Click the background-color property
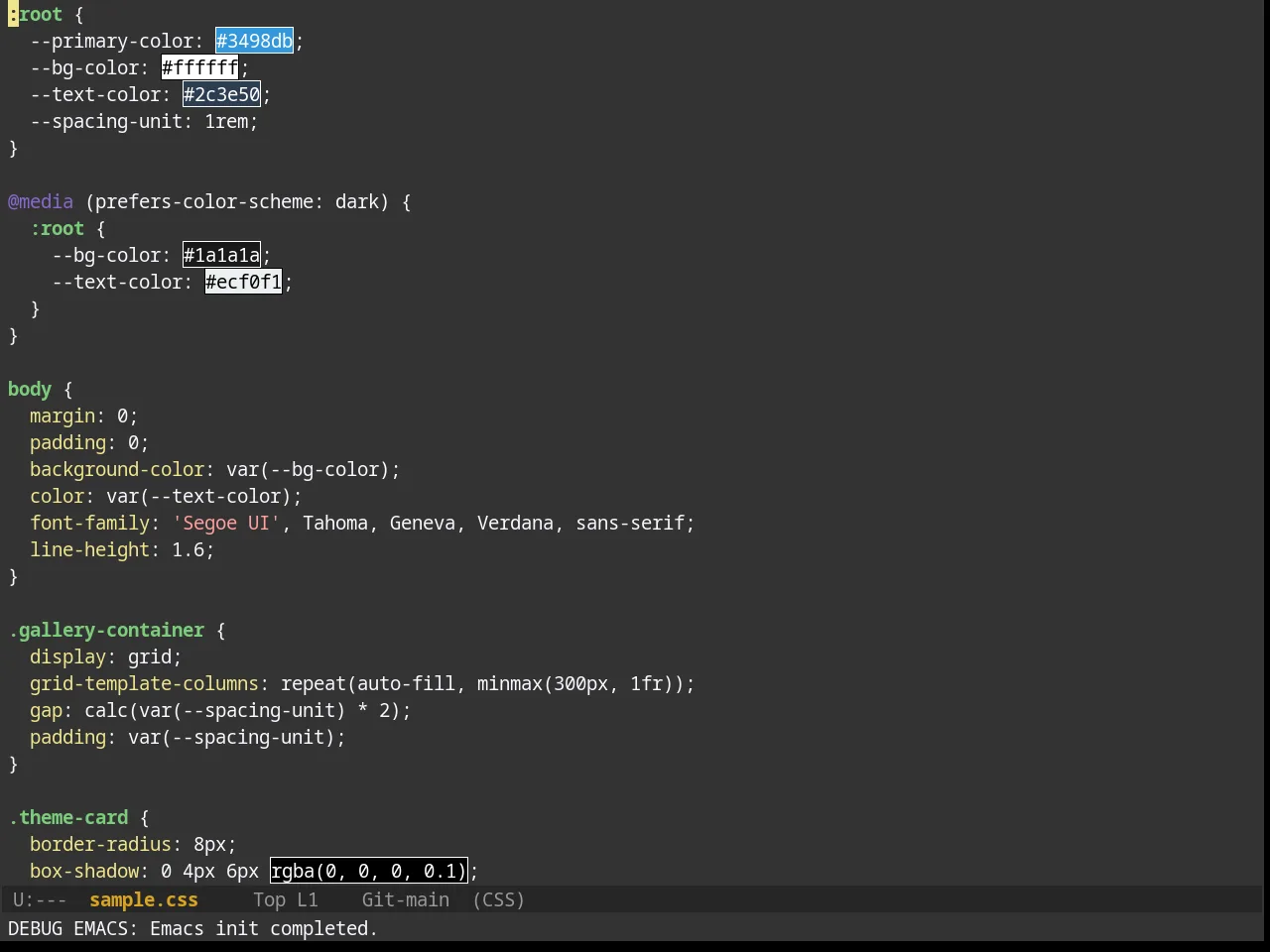 [117, 469]
